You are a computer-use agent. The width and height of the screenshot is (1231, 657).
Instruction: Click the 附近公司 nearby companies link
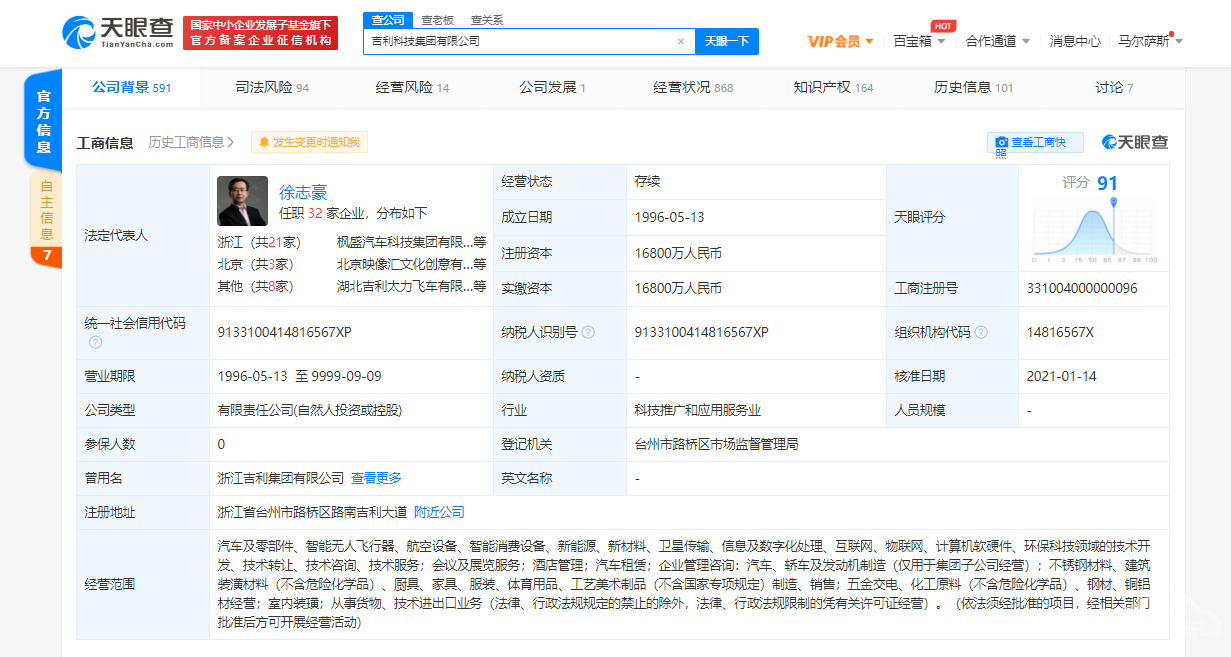pos(439,512)
